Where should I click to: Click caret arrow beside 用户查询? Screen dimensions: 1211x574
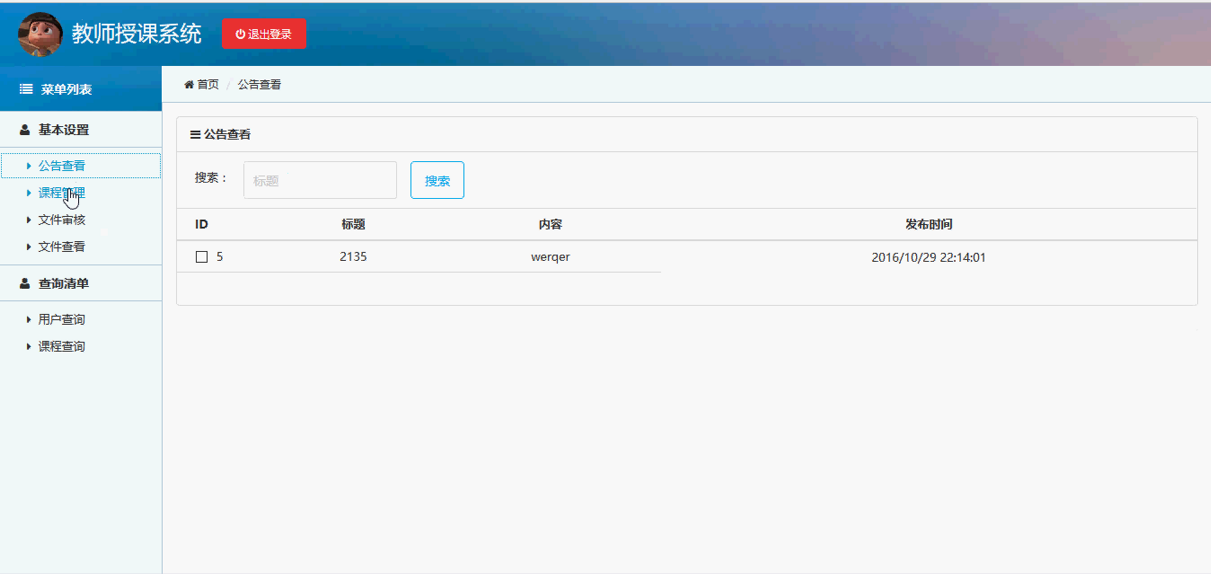(x=29, y=320)
